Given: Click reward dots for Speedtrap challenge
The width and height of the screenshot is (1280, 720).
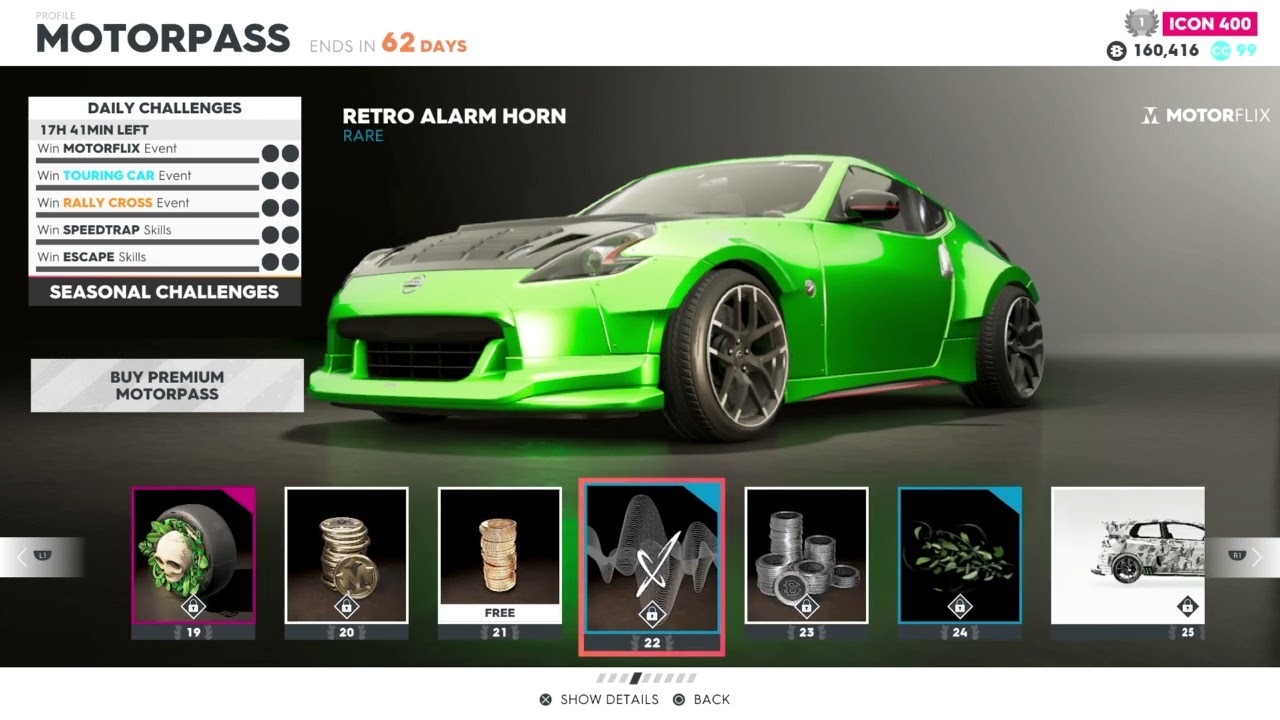Looking at the screenshot, I should click(280, 235).
